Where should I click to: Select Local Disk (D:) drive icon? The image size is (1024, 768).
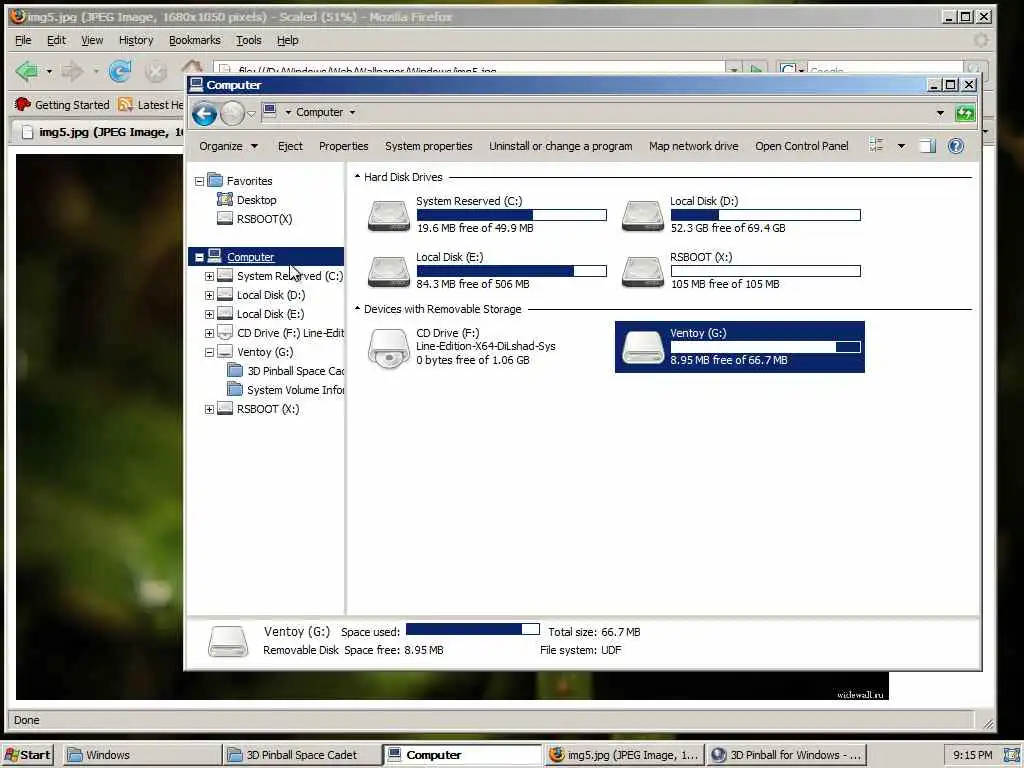tap(643, 216)
